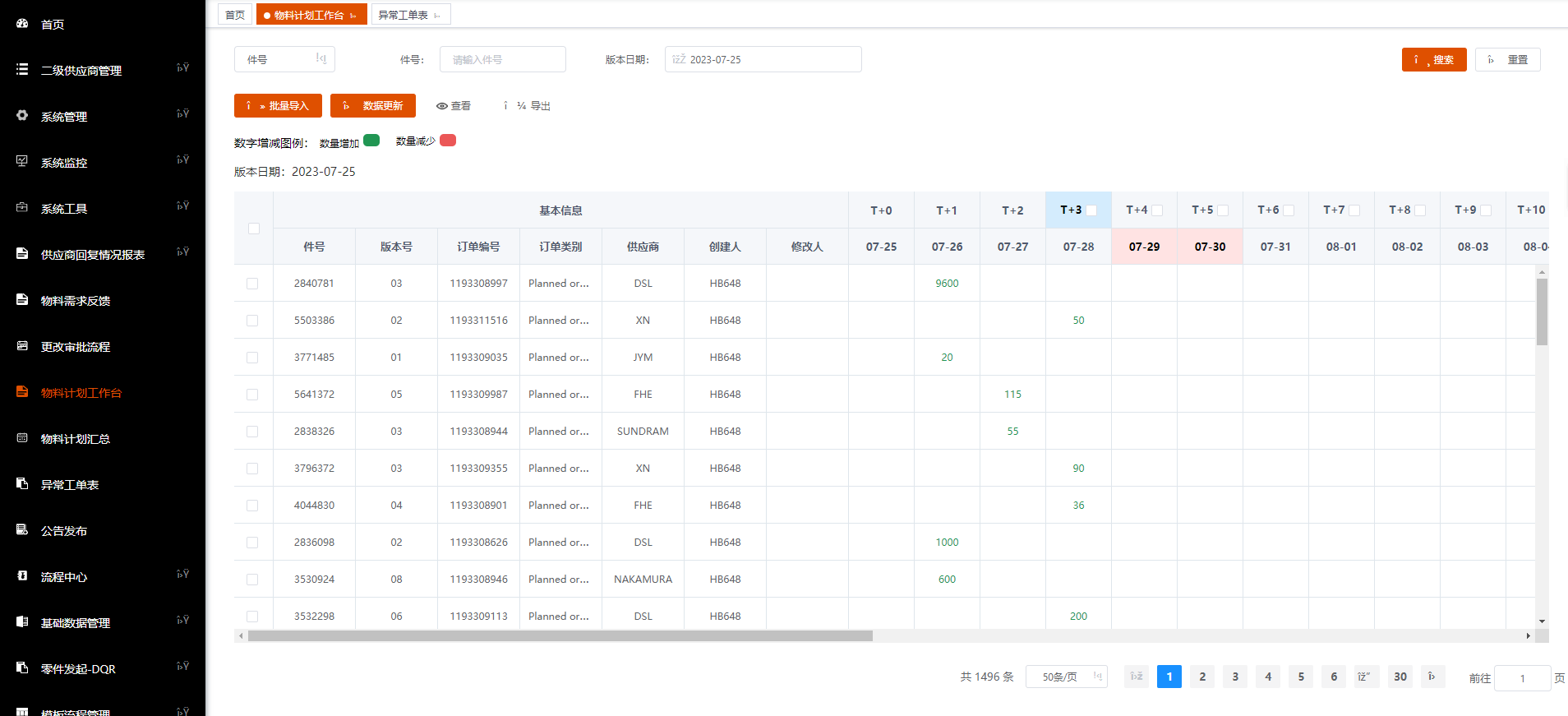Viewport: 1568px width, 716px height.
Task: Click the 供应商回复情况报表 document icon
Action: (22, 254)
